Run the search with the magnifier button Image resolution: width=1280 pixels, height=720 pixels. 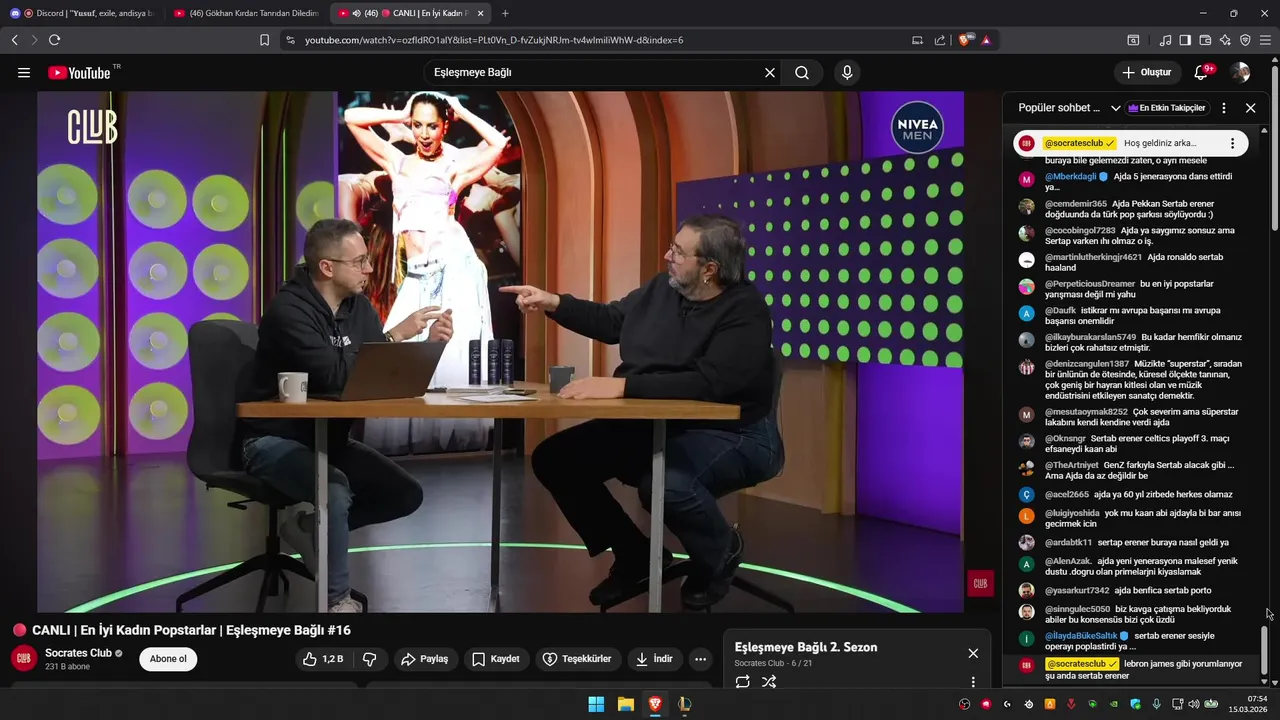(x=802, y=73)
